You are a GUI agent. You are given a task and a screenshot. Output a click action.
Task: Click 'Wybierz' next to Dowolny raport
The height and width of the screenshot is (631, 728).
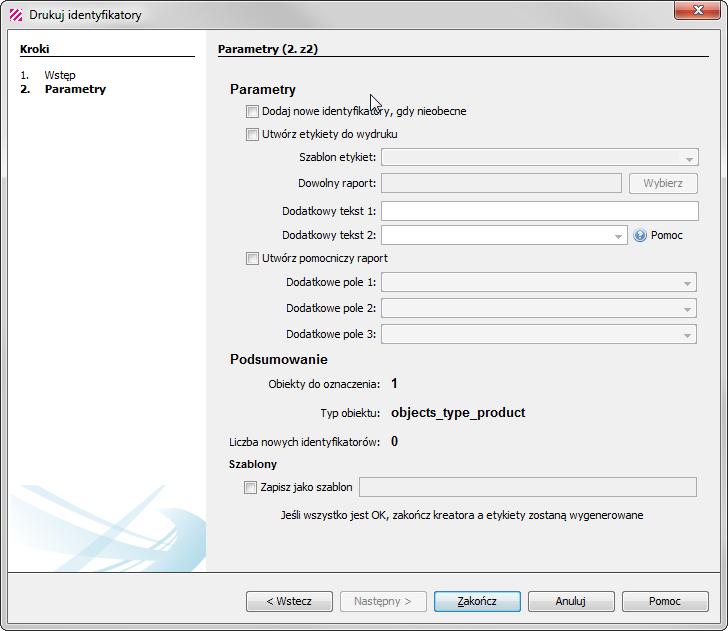(x=663, y=183)
